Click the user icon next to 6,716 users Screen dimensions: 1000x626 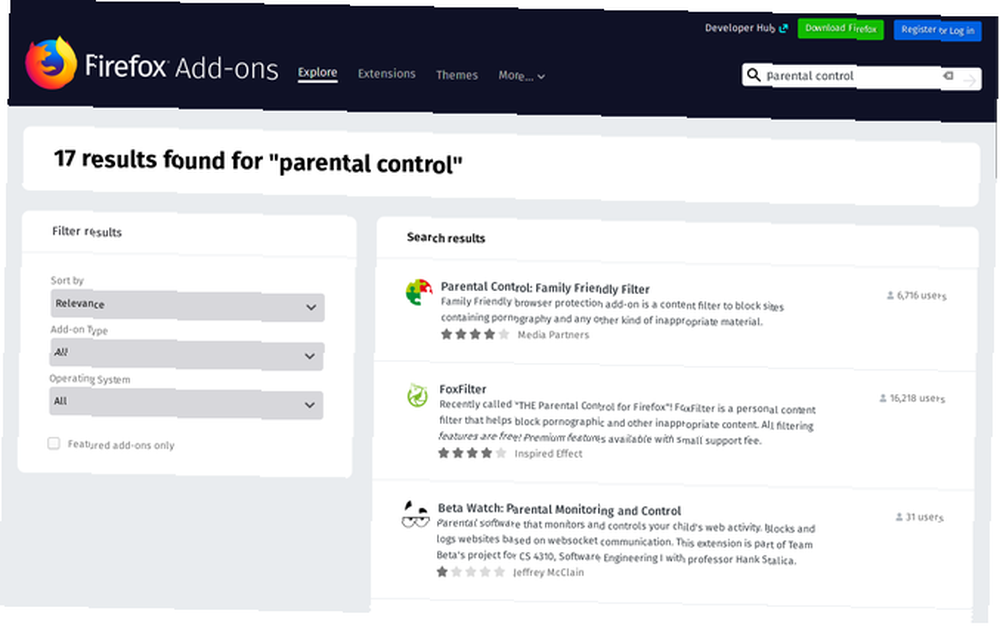(x=890, y=295)
